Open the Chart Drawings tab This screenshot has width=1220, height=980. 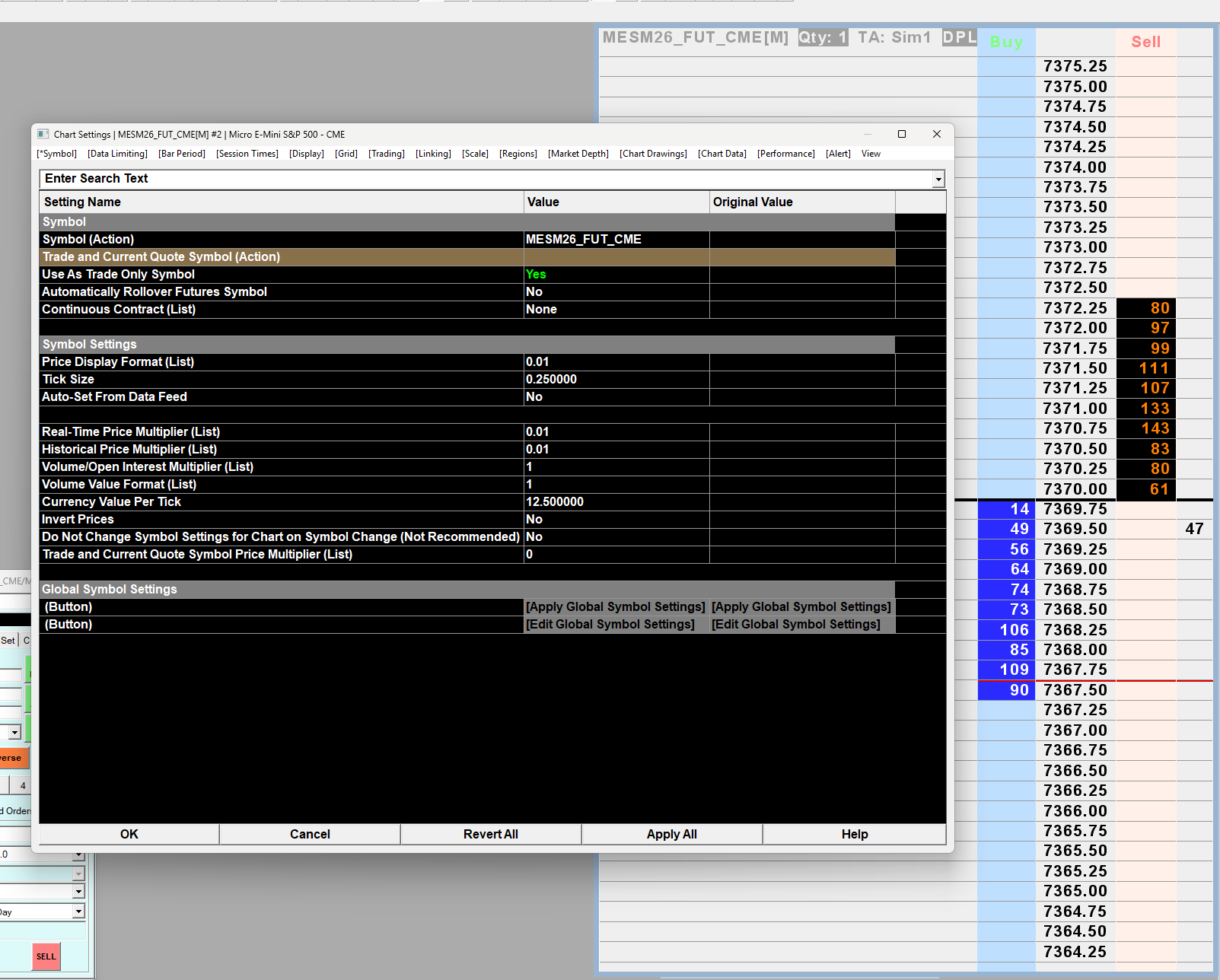coord(653,154)
